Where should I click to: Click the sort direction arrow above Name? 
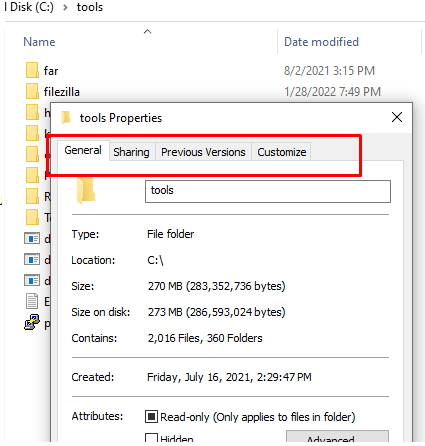point(147,32)
